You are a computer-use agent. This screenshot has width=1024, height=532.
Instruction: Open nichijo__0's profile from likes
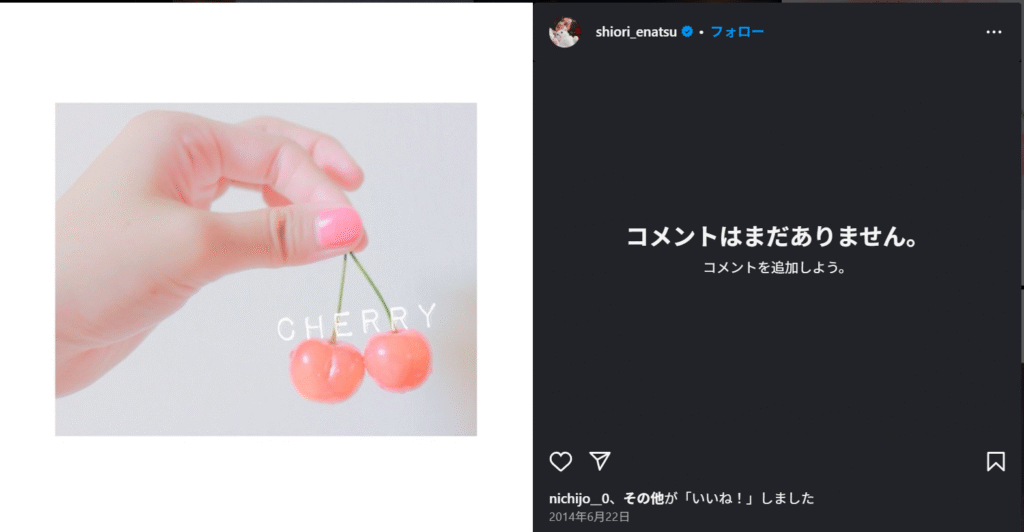click(579, 499)
